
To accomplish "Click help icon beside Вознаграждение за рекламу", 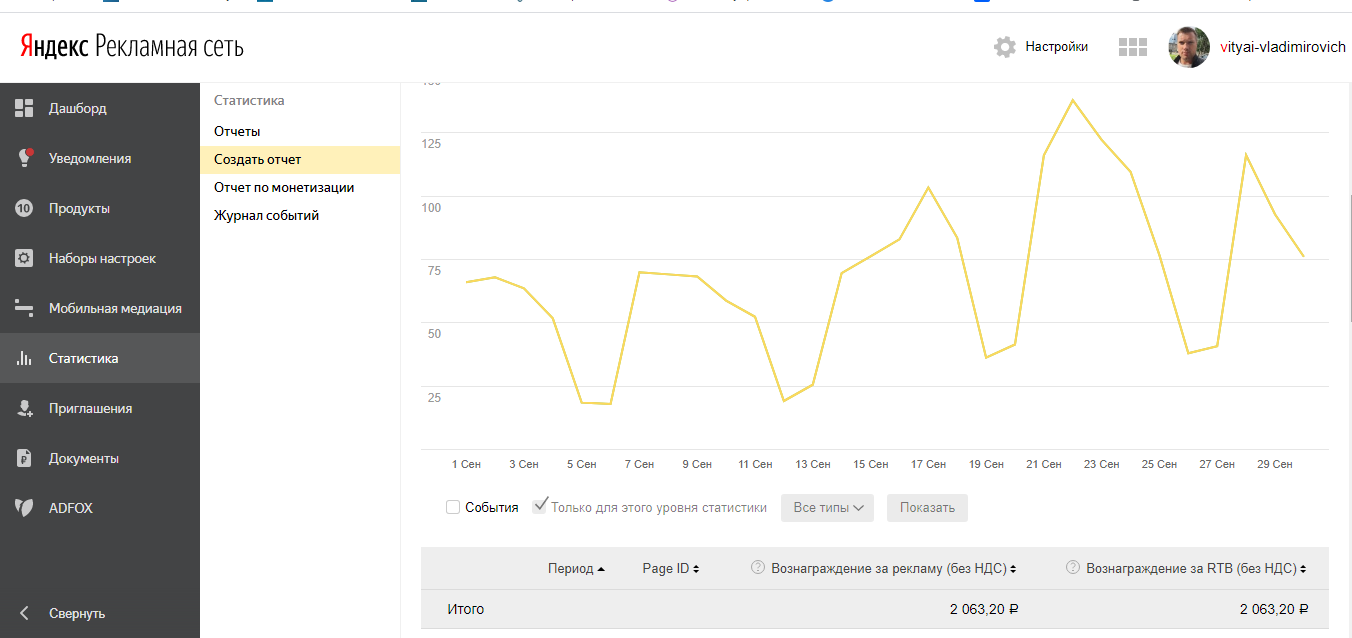I will click(x=757, y=568).
